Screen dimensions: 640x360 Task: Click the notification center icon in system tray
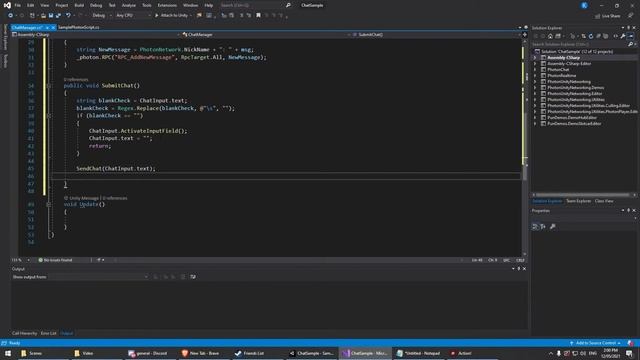[x=629, y=353]
